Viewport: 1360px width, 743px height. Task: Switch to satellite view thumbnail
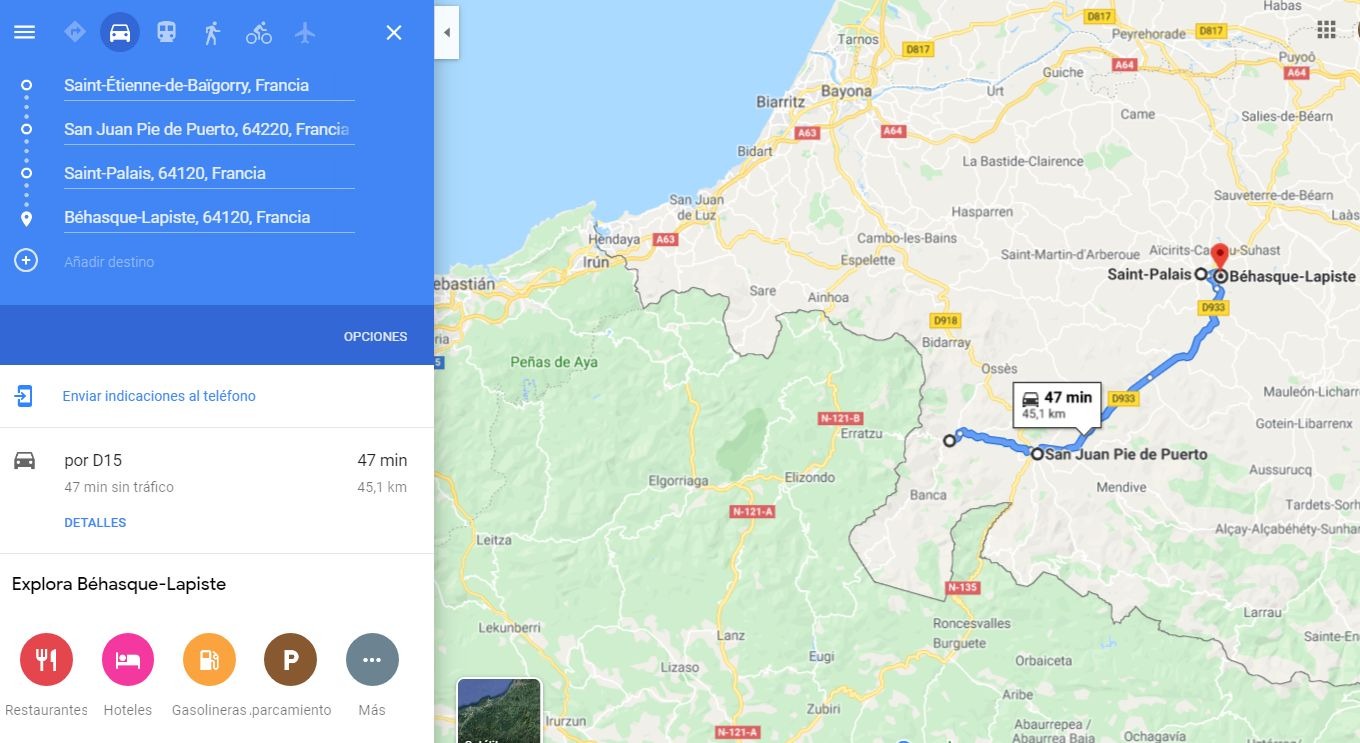point(499,711)
